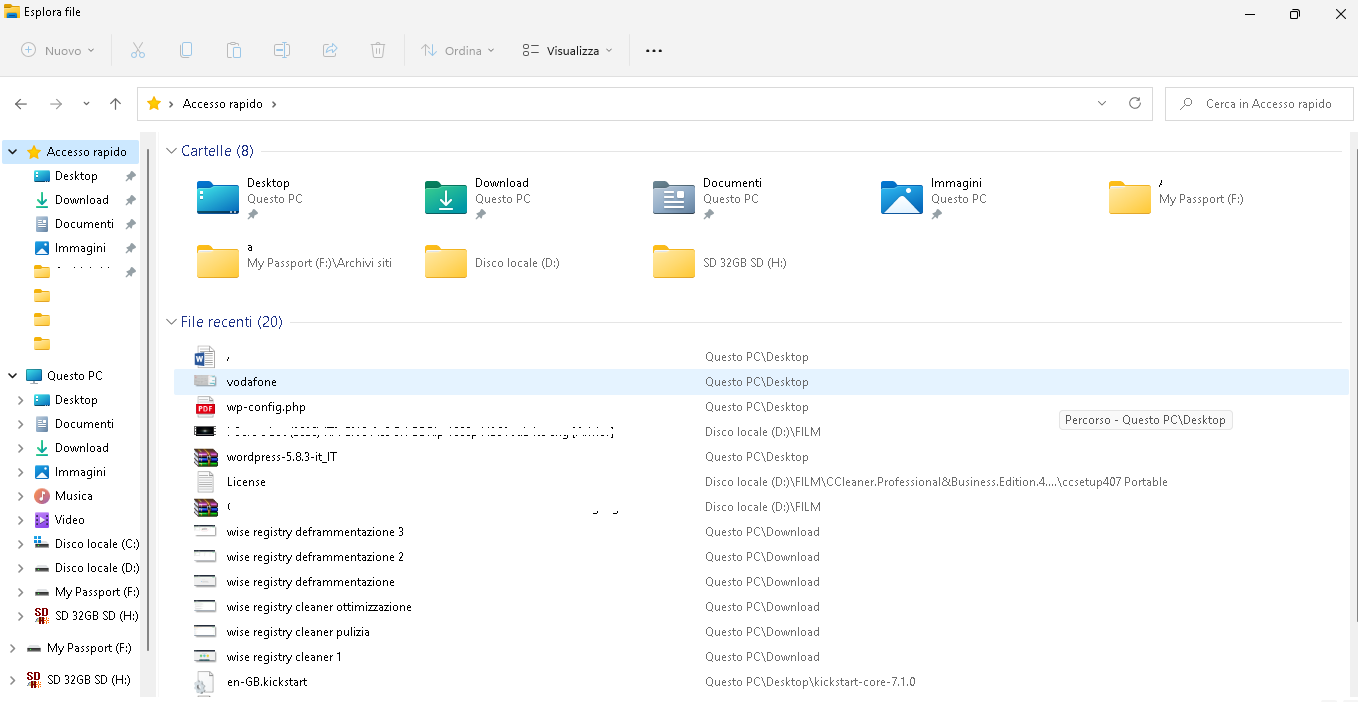Click the Delete trash icon
Screen dimensions: 1358x702
[378, 50]
